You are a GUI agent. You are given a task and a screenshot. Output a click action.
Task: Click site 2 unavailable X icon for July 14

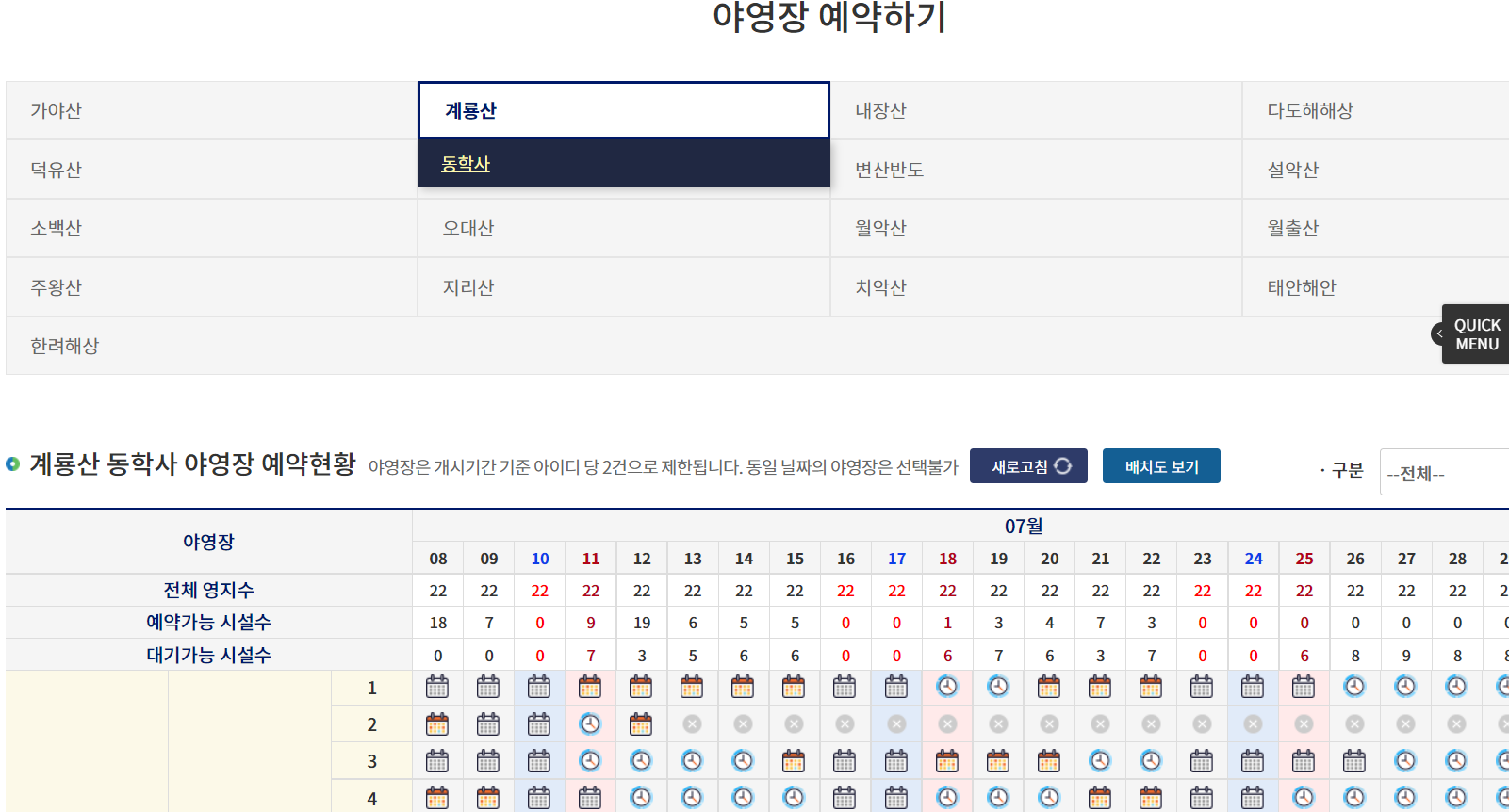[x=743, y=723]
